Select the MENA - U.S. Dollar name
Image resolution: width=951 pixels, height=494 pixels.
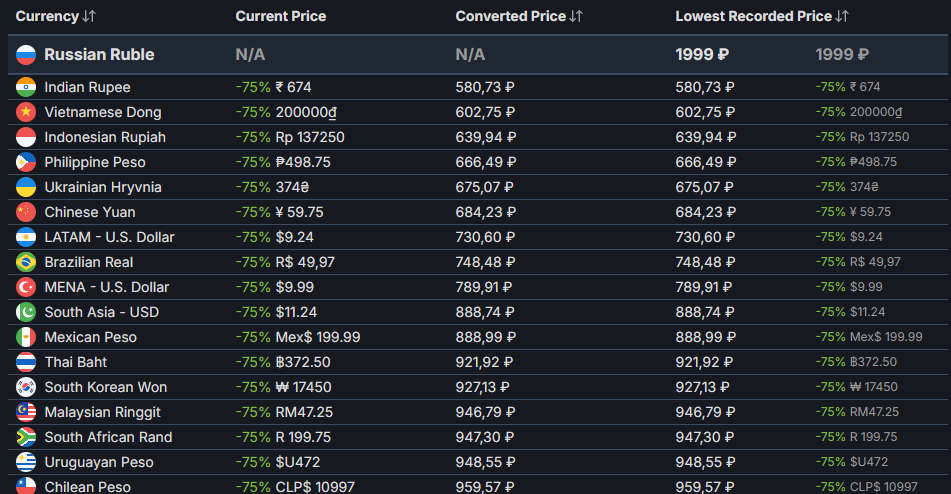tap(107, 287)
